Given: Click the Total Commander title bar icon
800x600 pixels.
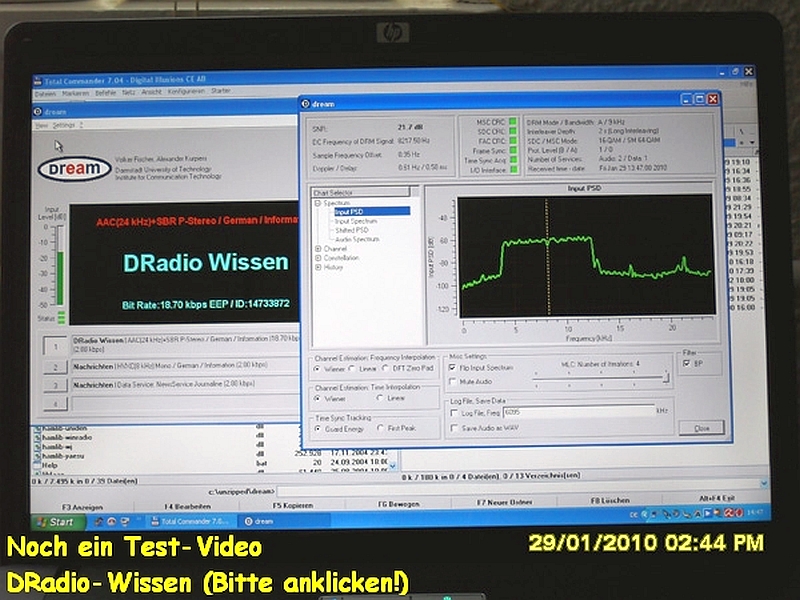Looking at the screenshot, I should click(38, 82).
